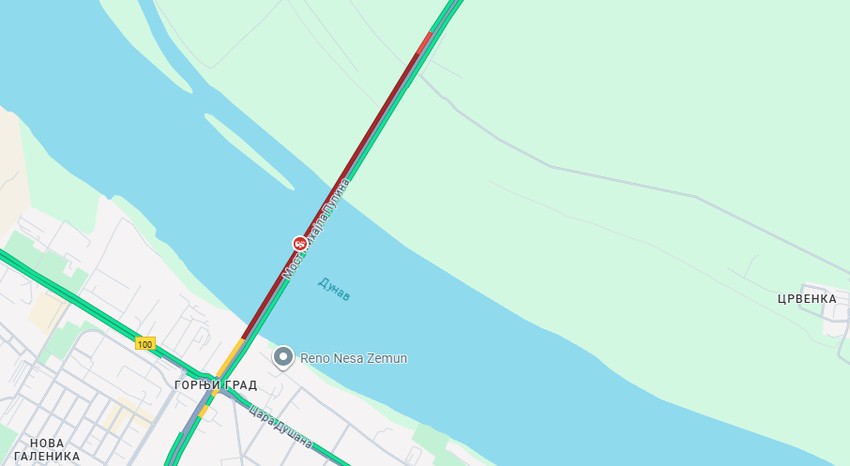
Task: Select the bright red traffic segment north of bridge
Action: tap(425, 42)
